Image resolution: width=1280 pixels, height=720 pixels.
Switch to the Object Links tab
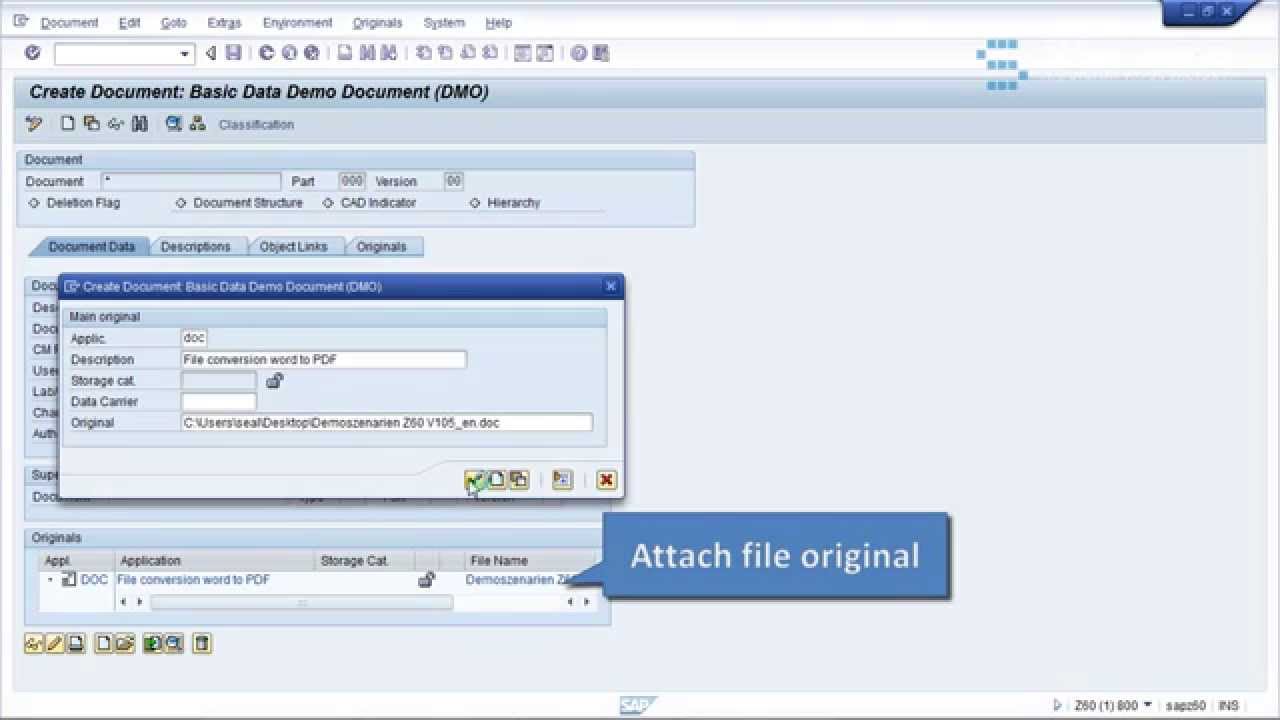pyautogui.click(x=293, y=246)
